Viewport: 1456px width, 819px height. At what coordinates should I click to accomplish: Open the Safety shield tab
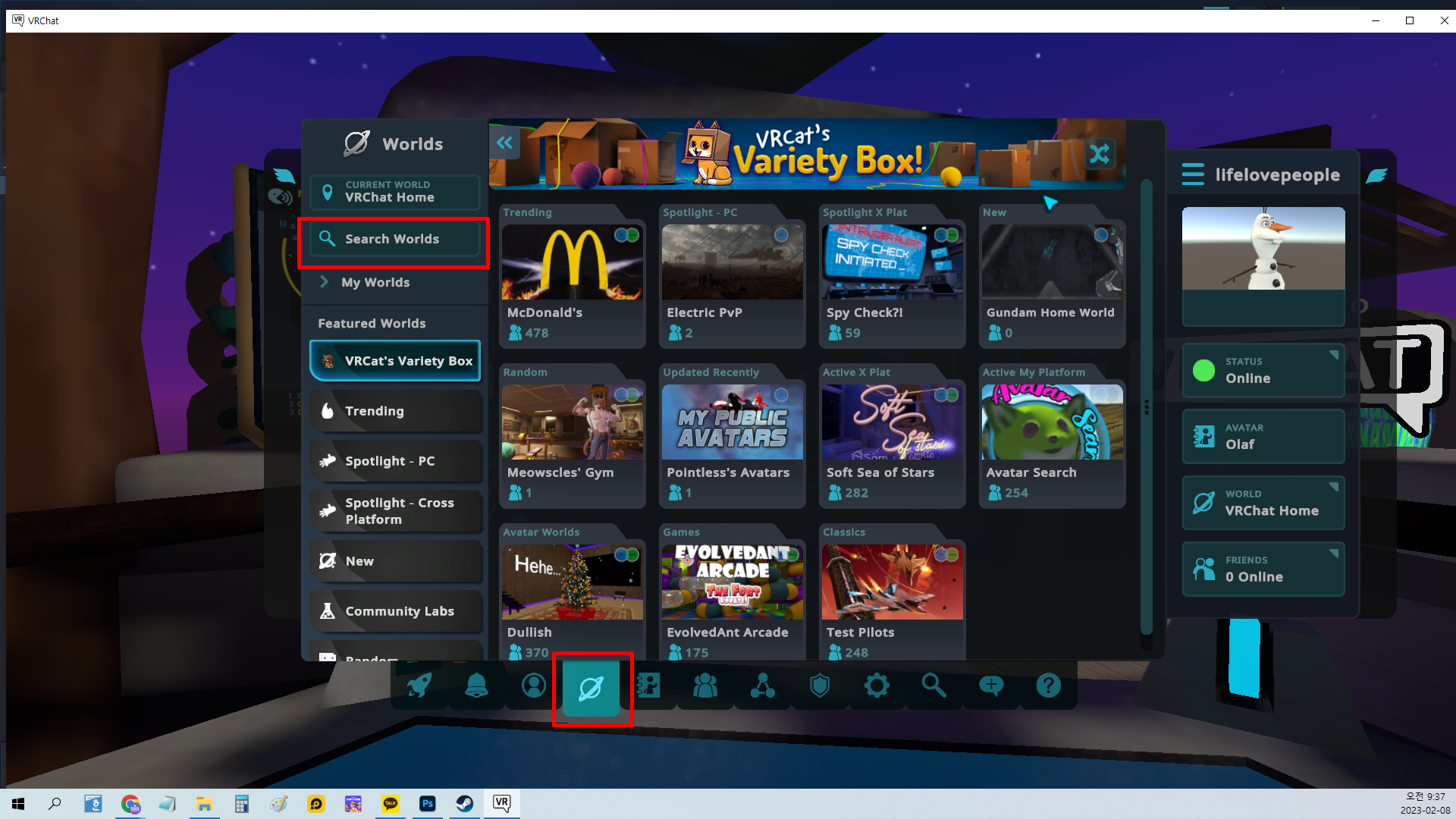[x=820, y=686]
